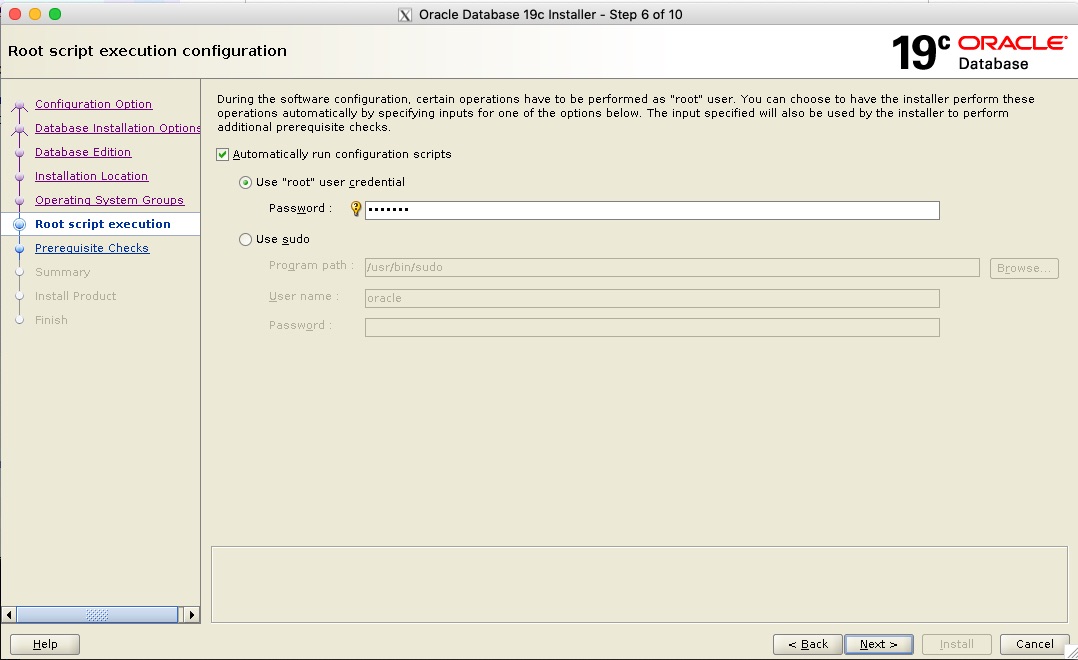Click the red close window button
Screen dimensions: 1078x660
(15, 14)
